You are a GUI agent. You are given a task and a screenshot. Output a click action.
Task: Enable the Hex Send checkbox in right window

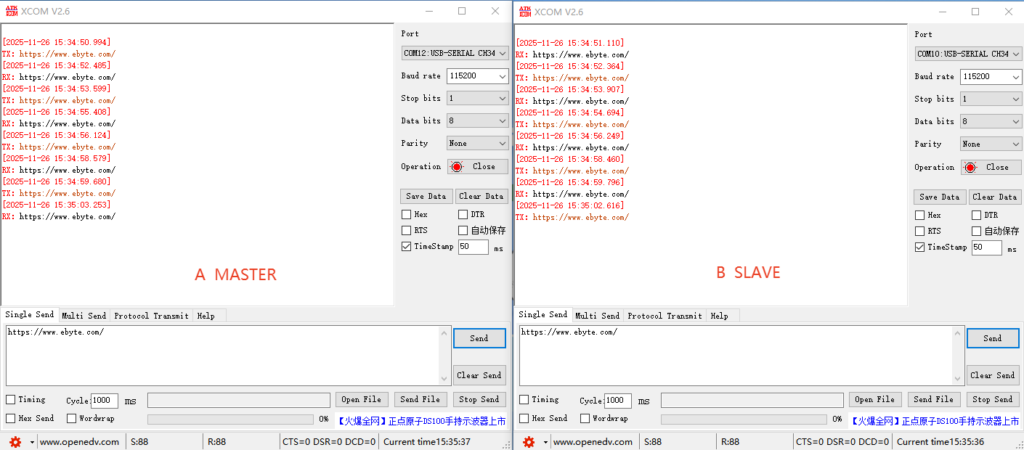click(525, 418)
